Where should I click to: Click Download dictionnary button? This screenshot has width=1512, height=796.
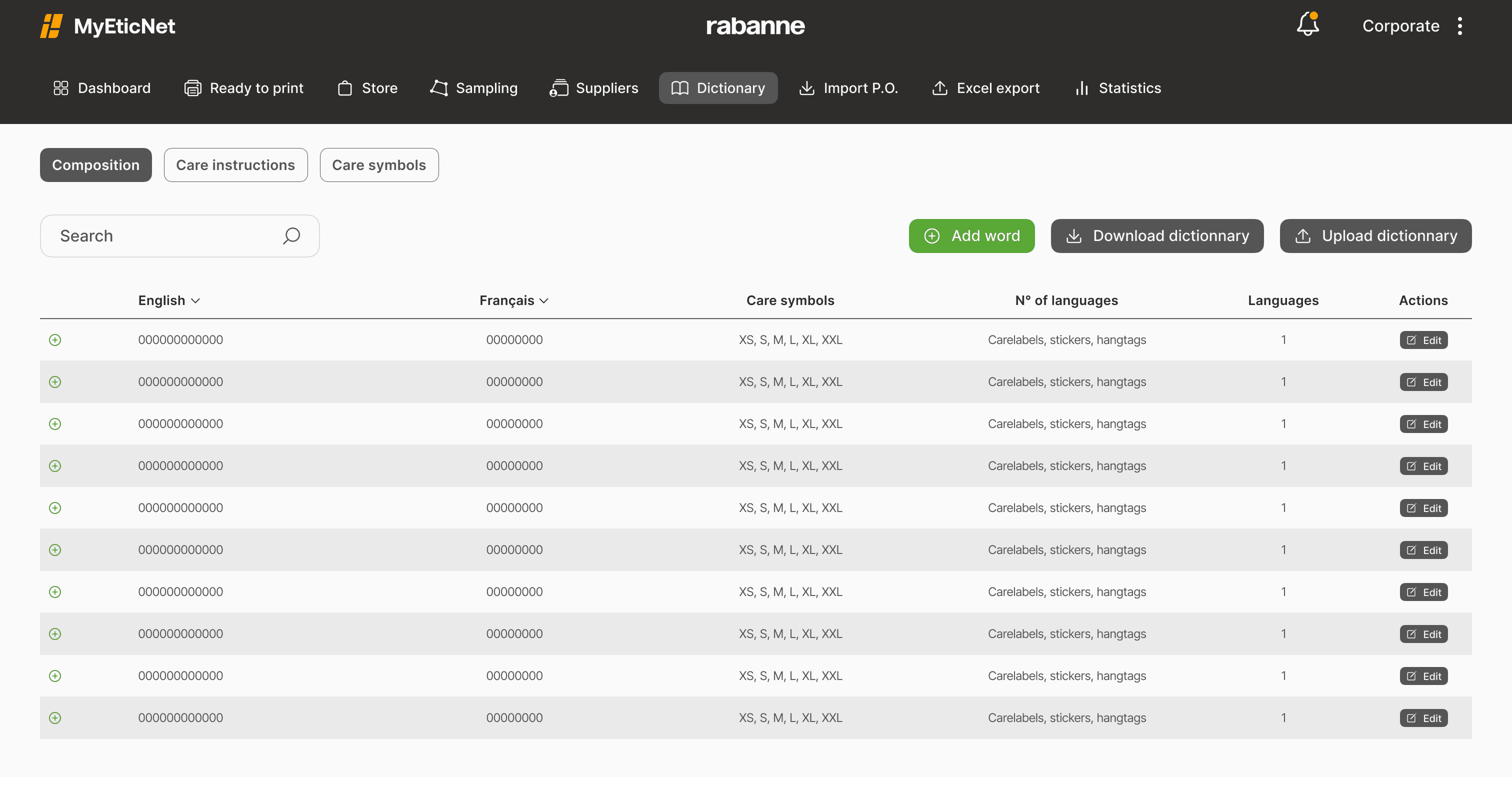tap(1156, 236)
